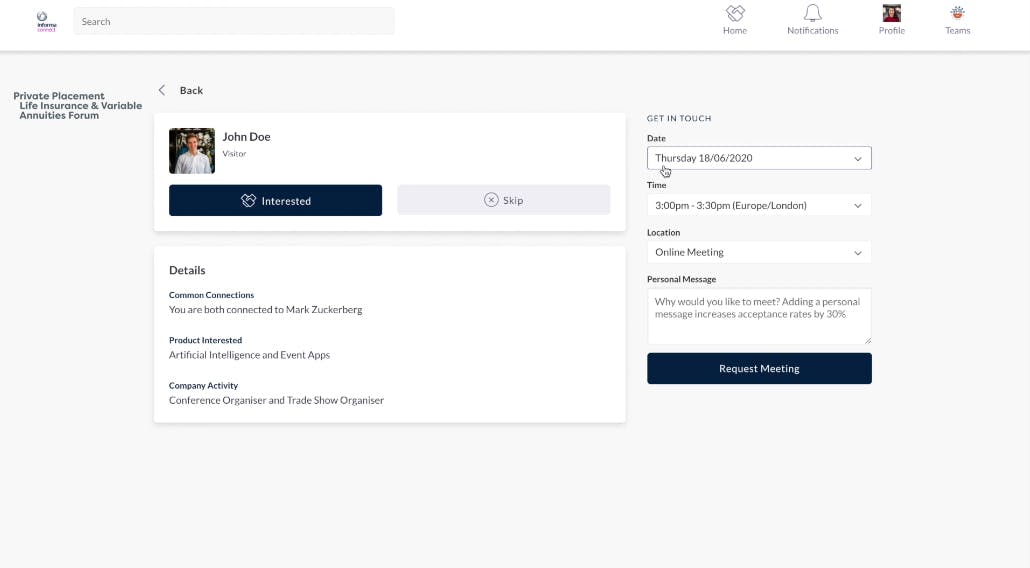Open the Teams icon
Image resolution: width=1030 pixels, height=568 pixels.
pyautogui.click(x=957, y=13)
